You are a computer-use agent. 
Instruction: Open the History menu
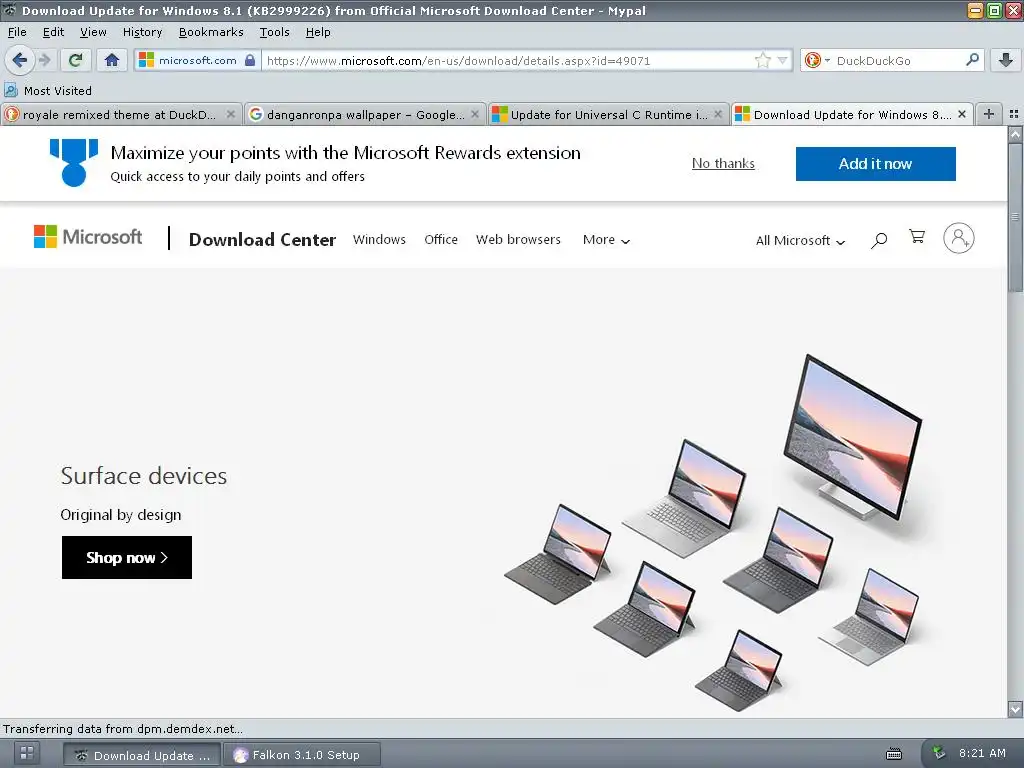click(142, 32)
